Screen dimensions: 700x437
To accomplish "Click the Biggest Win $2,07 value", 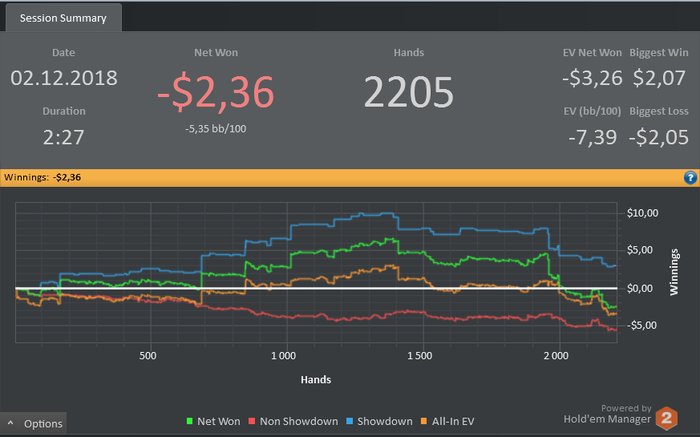I will (659, 78).
